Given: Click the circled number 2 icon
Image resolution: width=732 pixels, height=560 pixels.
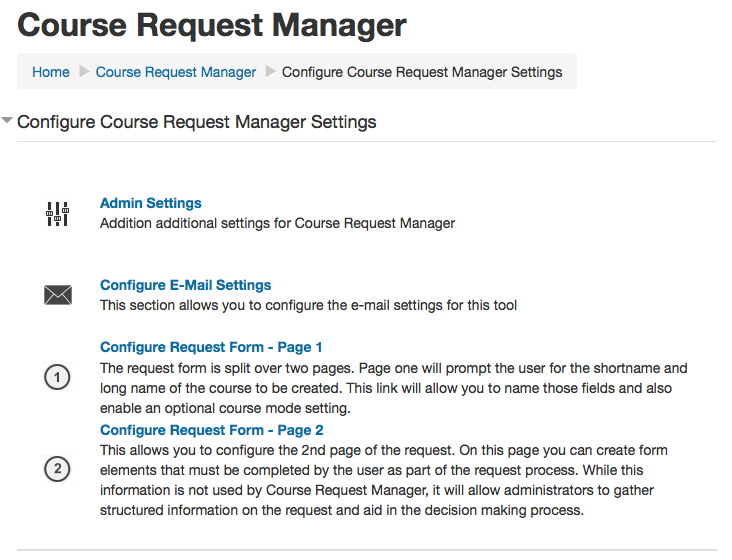Looking at the screenshot, I should tap(58, 469).
